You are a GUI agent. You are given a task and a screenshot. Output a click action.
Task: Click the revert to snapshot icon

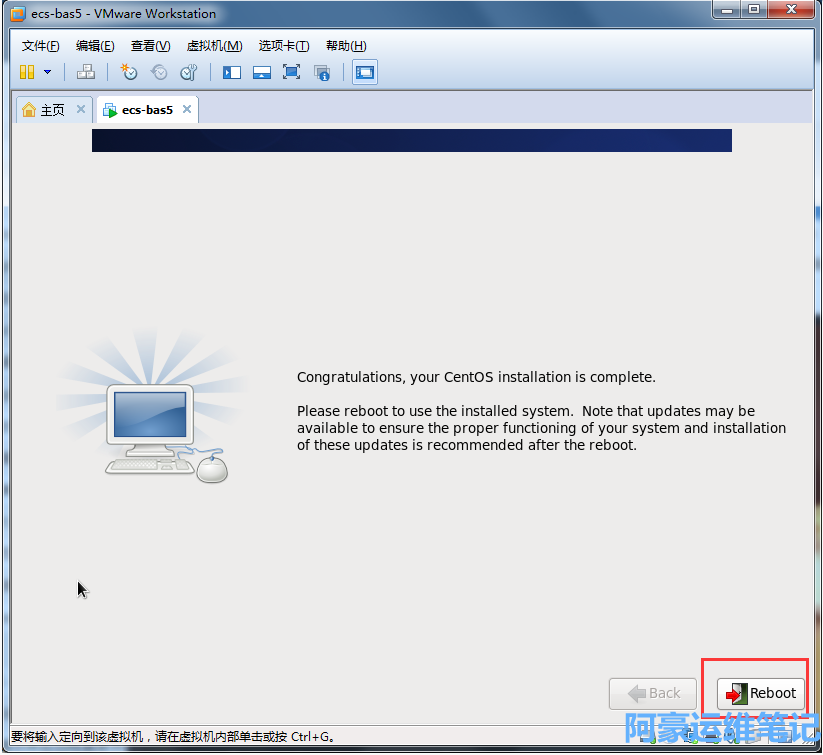click(159, 72)
